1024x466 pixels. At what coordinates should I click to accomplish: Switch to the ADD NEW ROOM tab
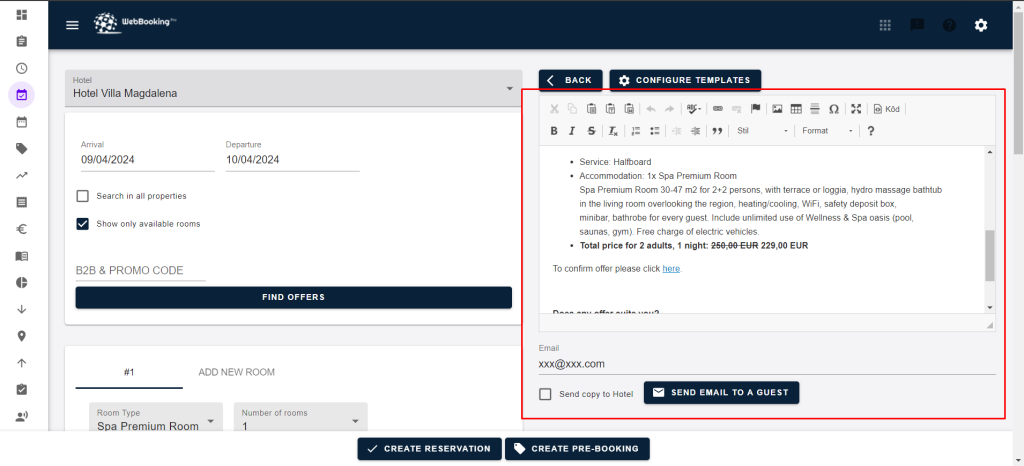(x=236, y=372)
